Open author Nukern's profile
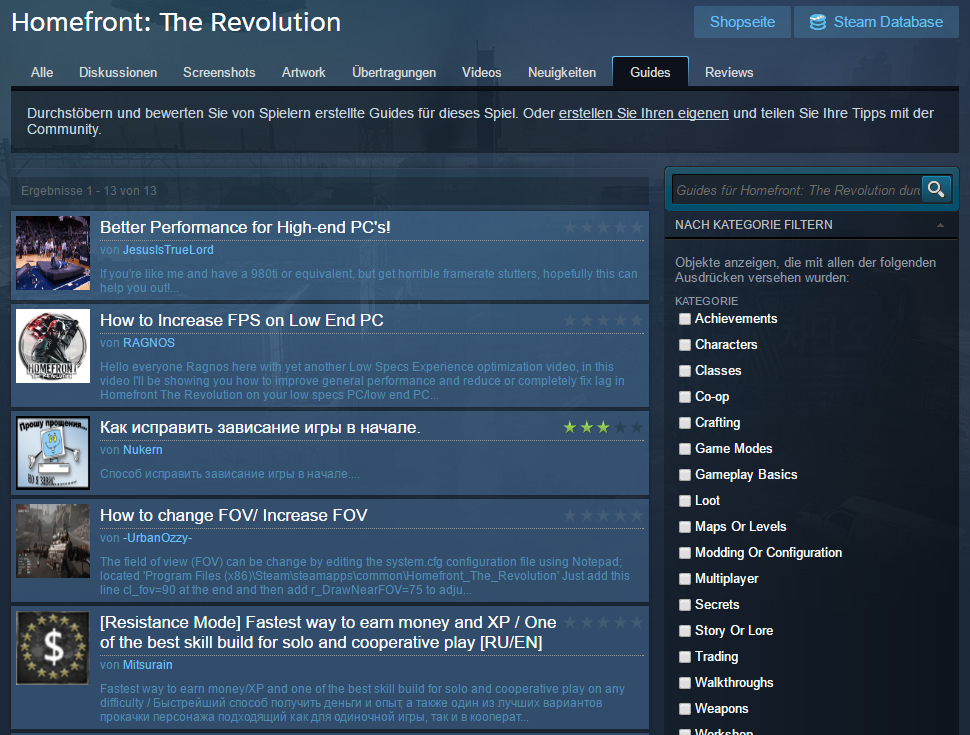This screenshot has width=970, height=735. tap(142, 450)
